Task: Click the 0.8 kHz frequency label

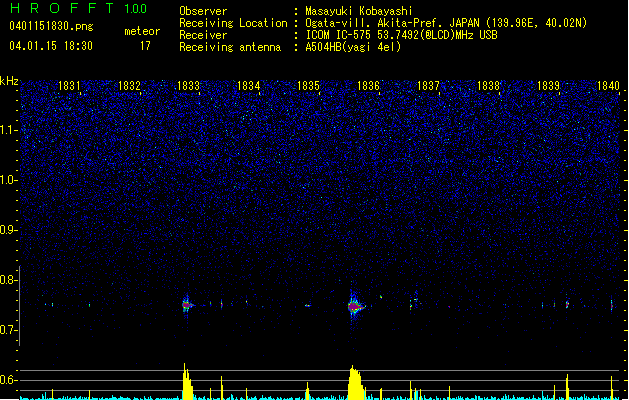Action: (x=8, y=280)
